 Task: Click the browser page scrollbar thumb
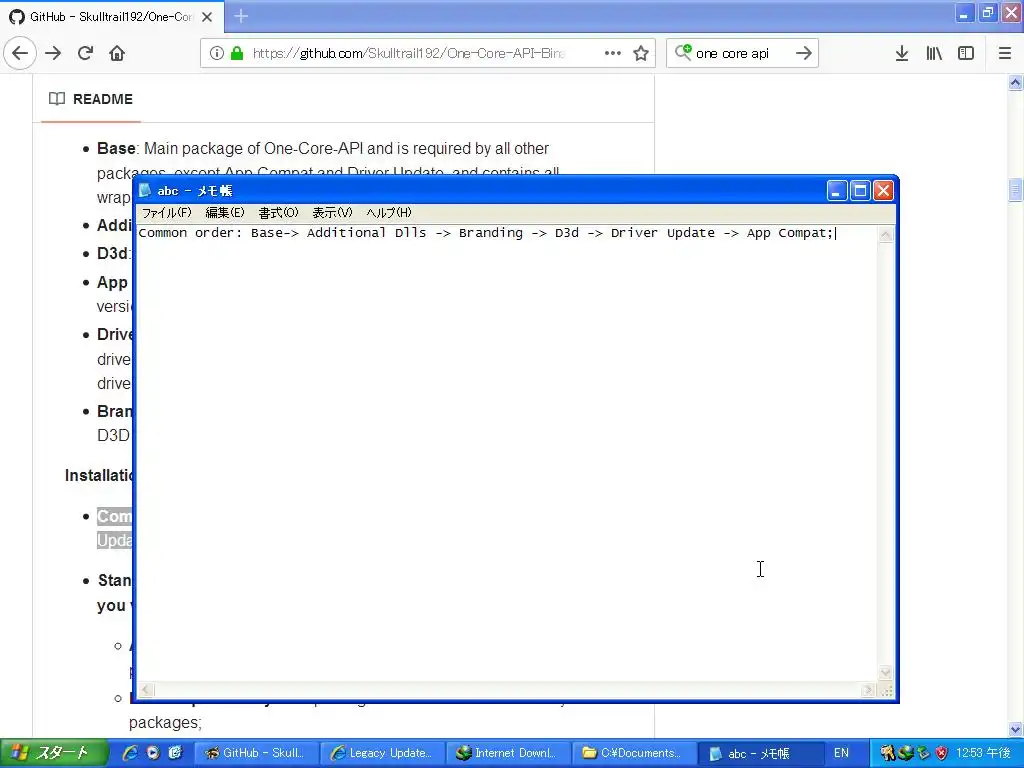click(1015, 190)
